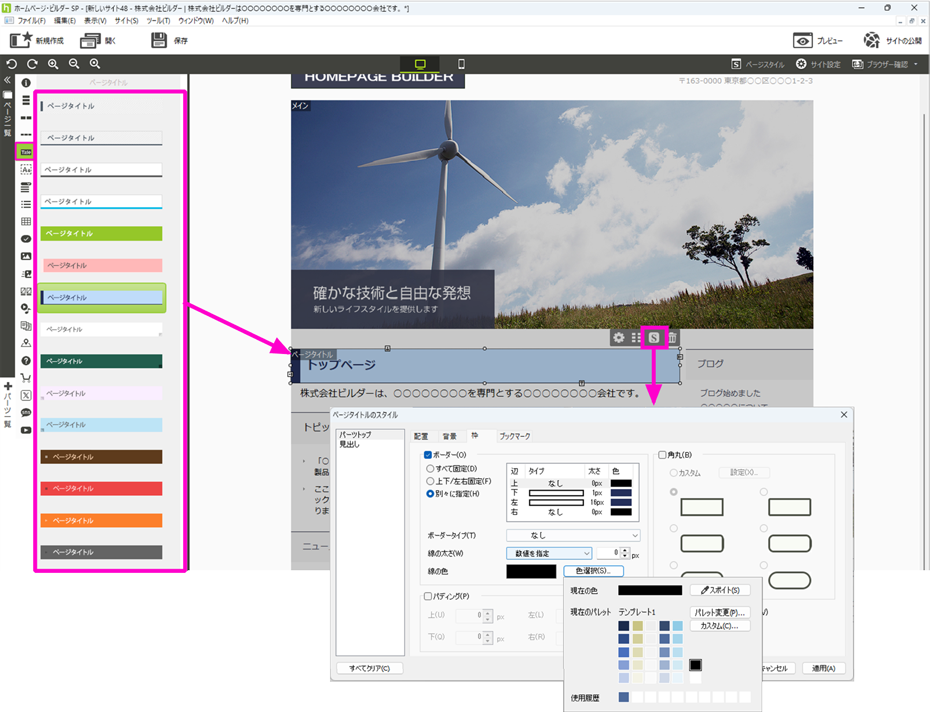
Task: Click the undo arrow icon
Action: 12,63
